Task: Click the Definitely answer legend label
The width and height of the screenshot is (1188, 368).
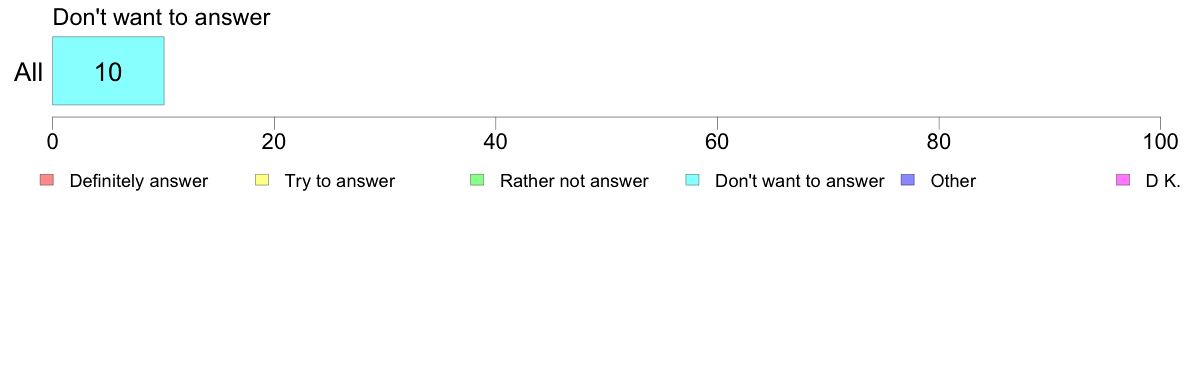Action: click(139, 181)
